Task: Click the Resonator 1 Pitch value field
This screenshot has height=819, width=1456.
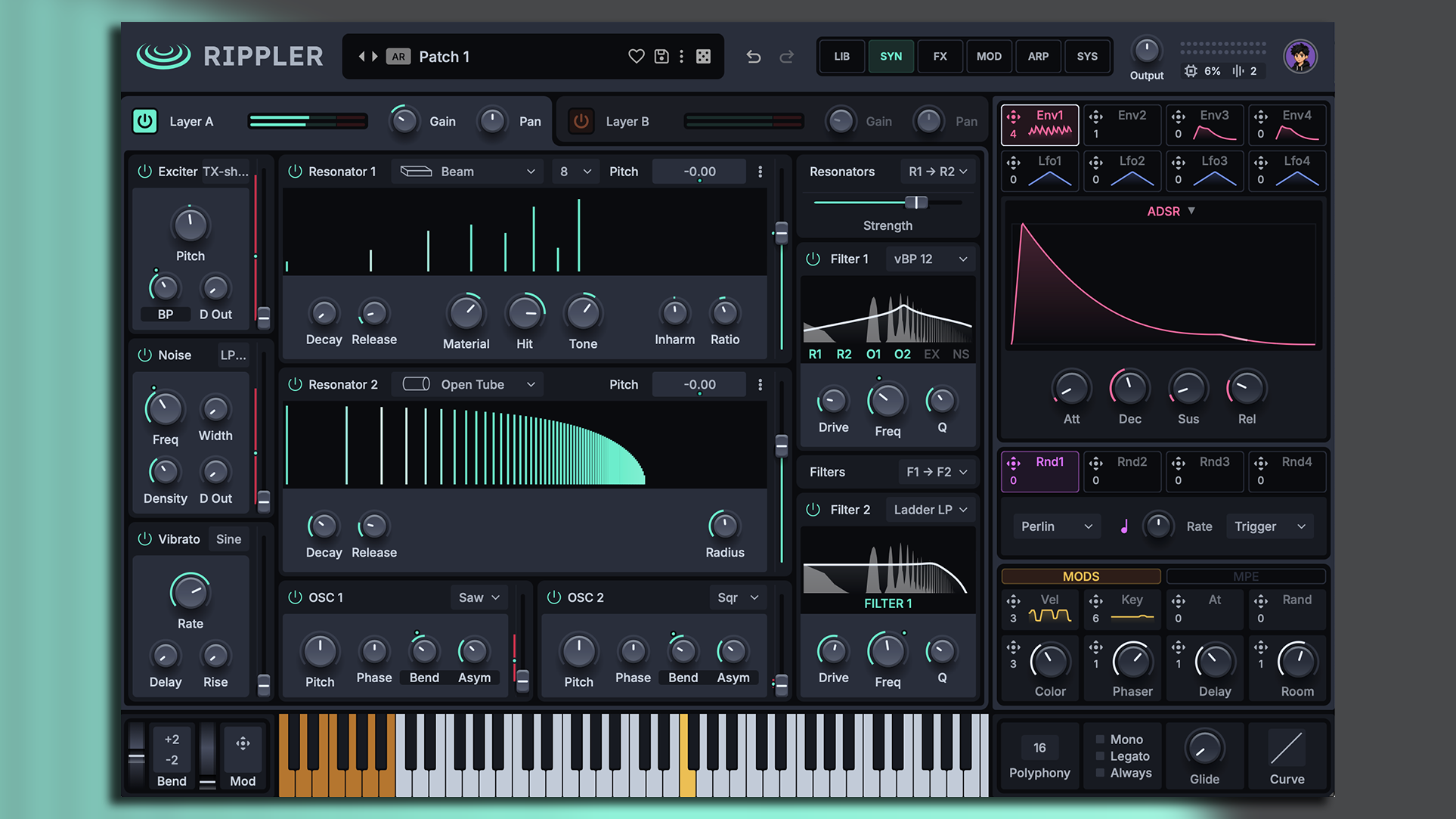Action: pos(699,172)
